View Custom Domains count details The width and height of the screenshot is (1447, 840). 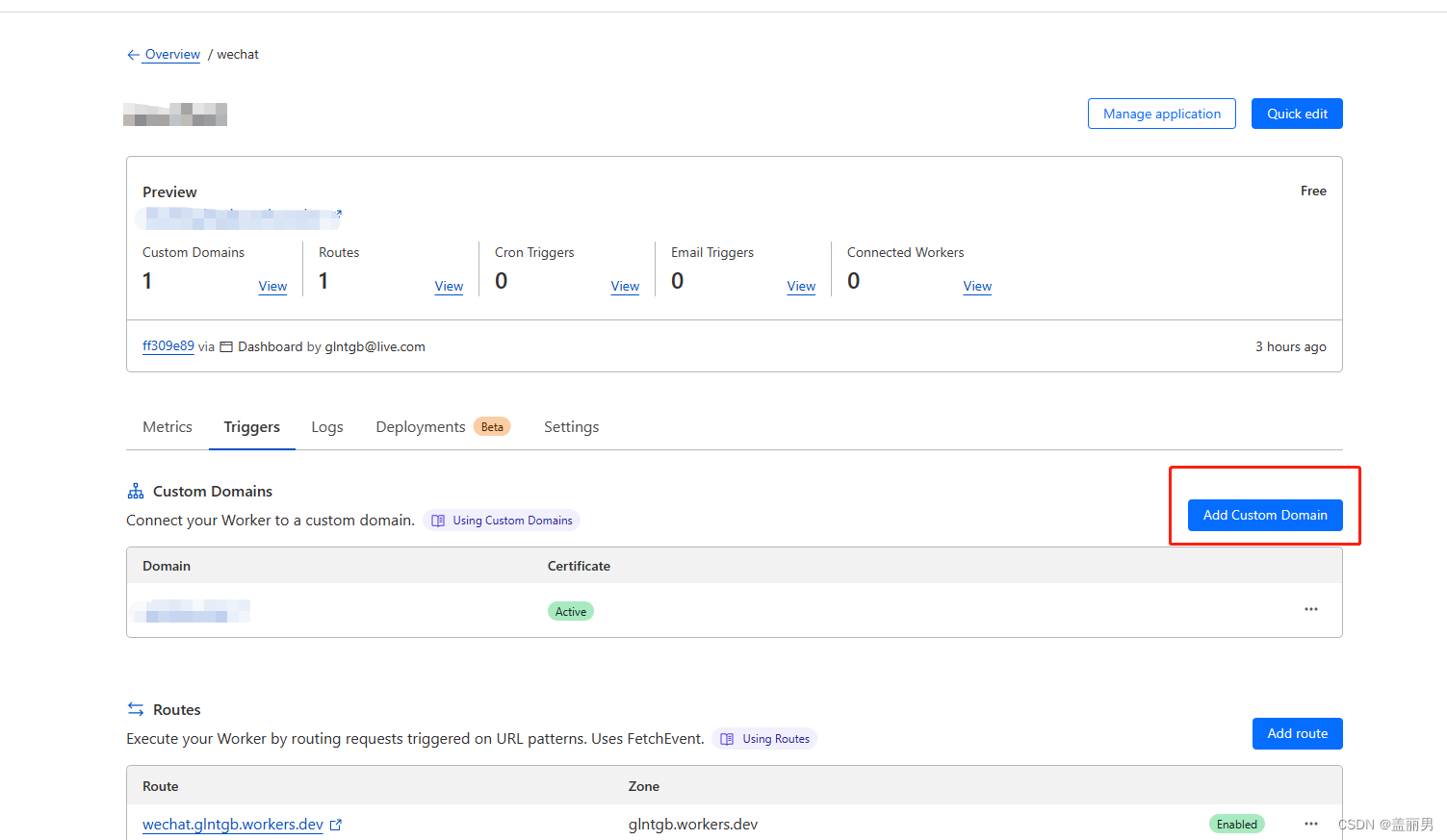point(272,287)
